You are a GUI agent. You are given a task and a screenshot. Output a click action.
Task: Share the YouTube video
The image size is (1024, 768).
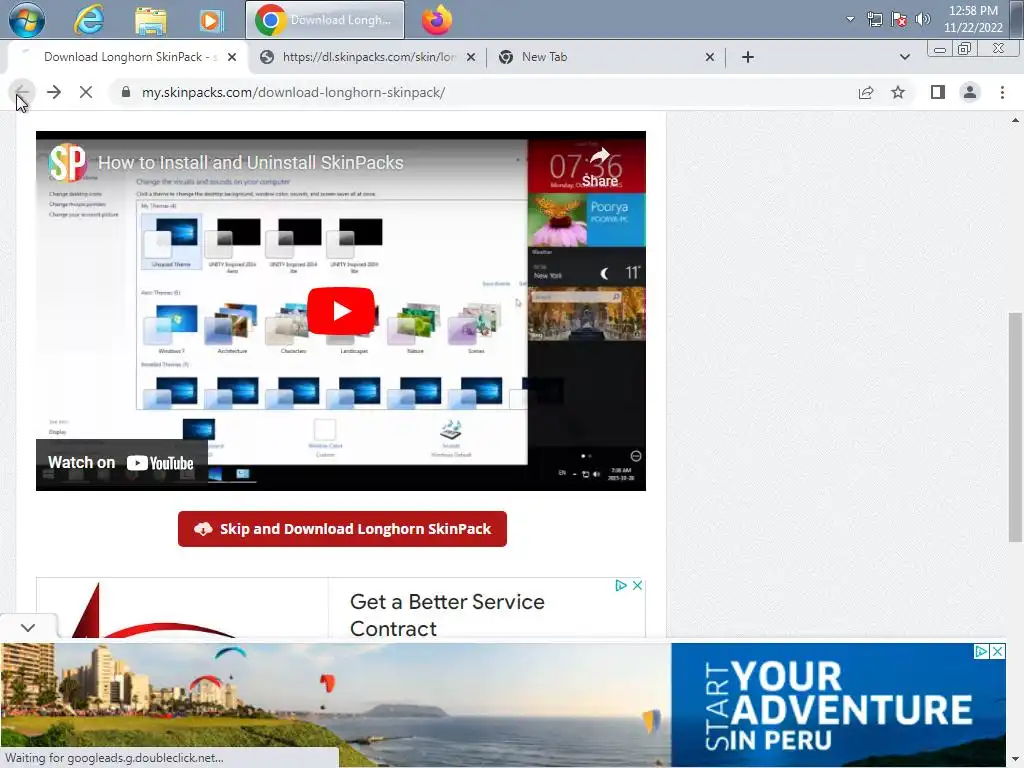[600, 167]
